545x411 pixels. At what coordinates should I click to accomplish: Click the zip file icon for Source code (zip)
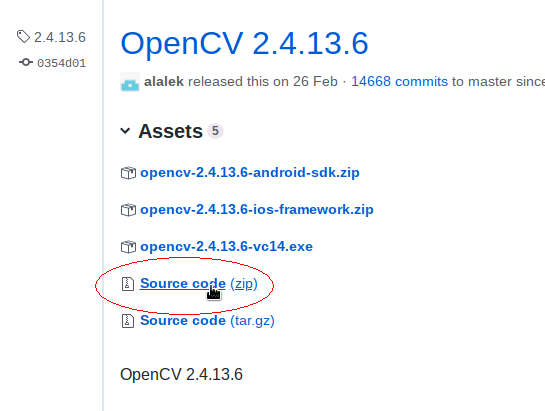[128, 284]
